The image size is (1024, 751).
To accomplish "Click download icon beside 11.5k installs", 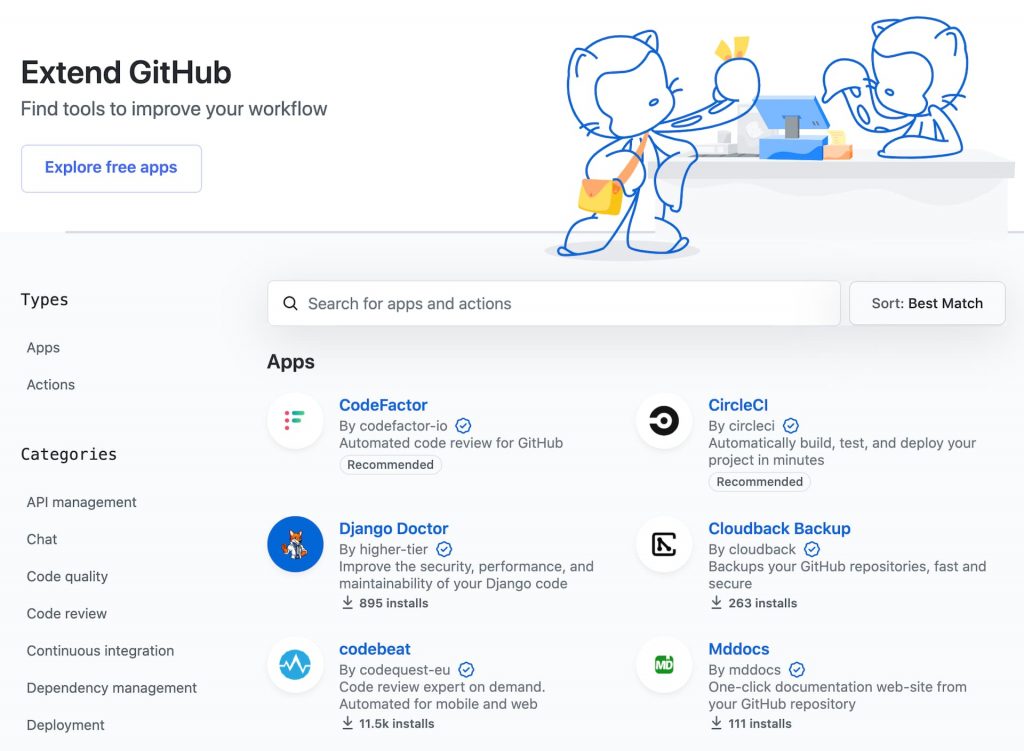I will tap(347, 723).
